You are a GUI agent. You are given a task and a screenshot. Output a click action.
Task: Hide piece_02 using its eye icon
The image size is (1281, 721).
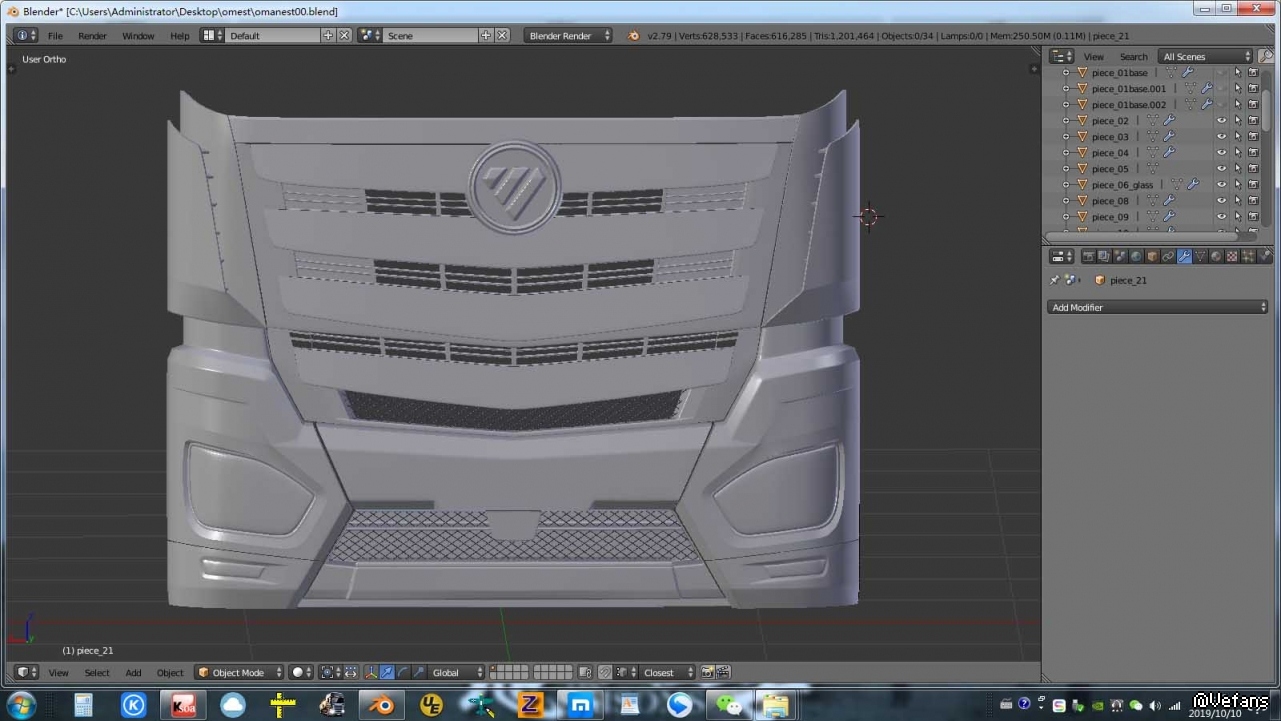click(1221, 121)
